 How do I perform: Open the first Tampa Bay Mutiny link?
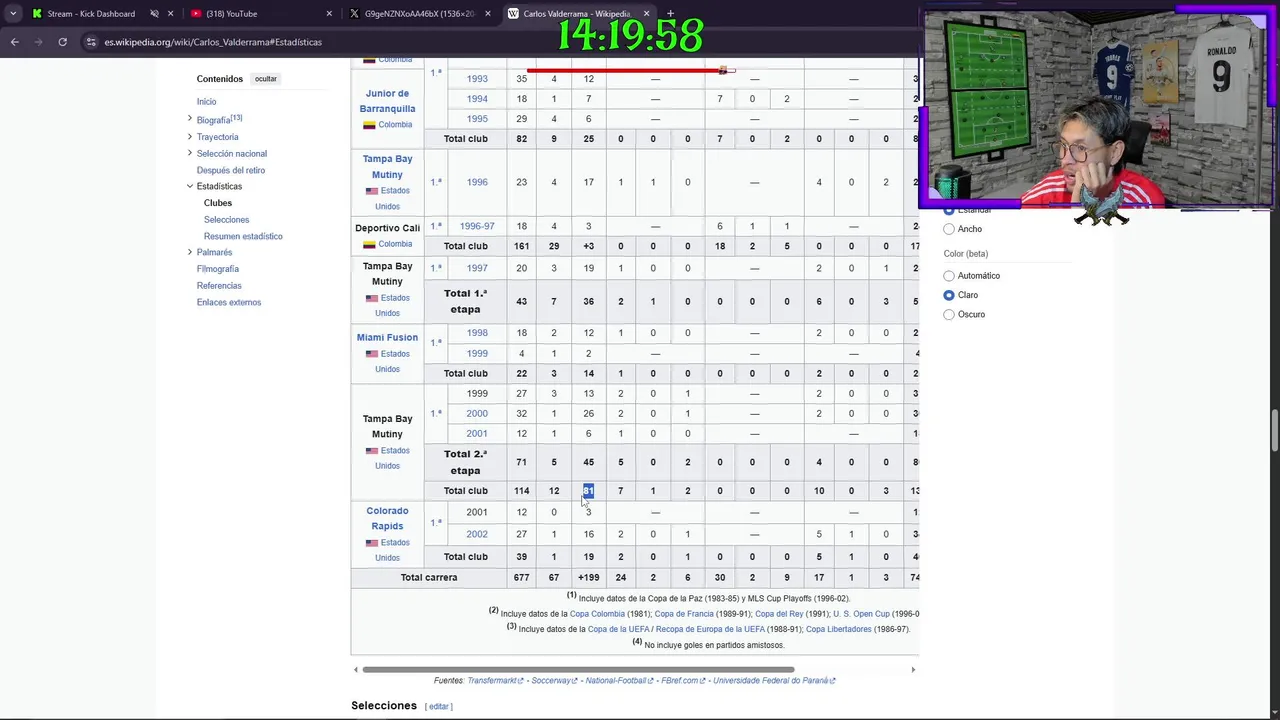point(387,166)
